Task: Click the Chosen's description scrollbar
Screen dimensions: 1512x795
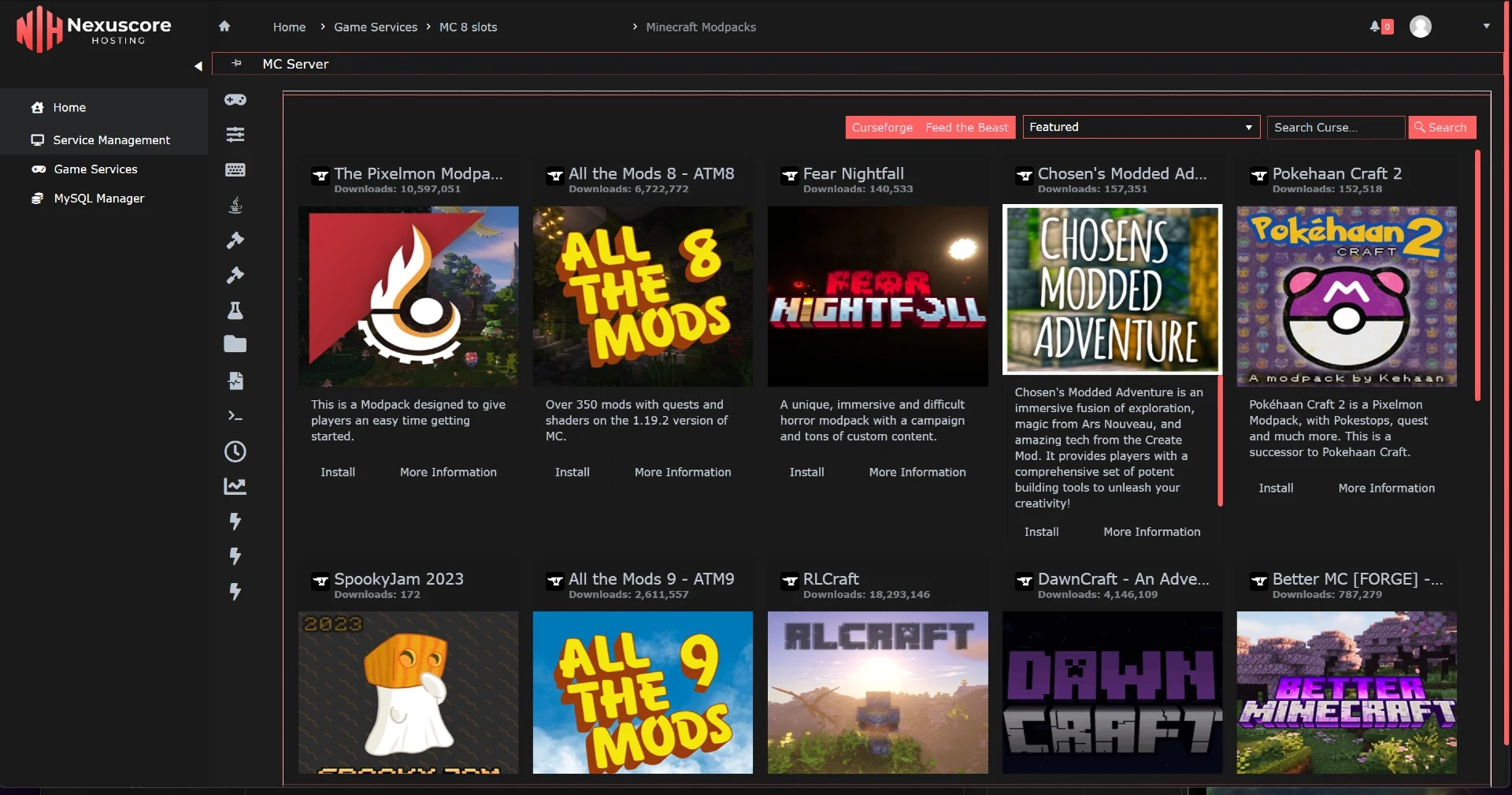Action: coord(1220,441)
